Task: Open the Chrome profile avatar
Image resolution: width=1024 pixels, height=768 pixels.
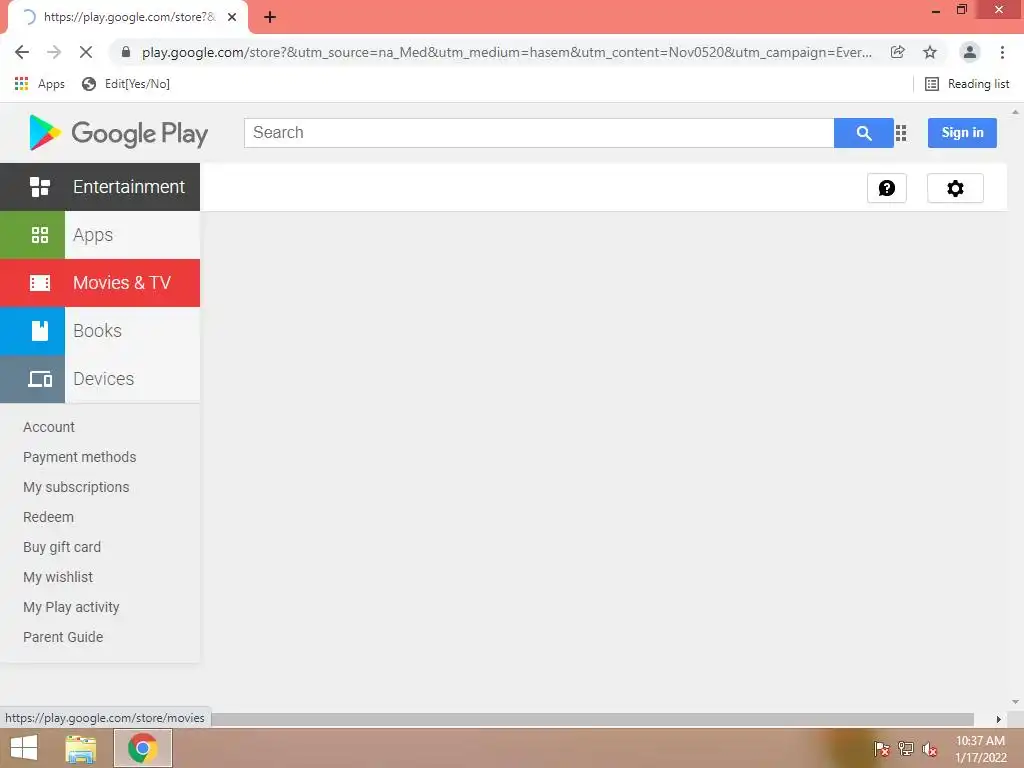Action: (970, 52)
